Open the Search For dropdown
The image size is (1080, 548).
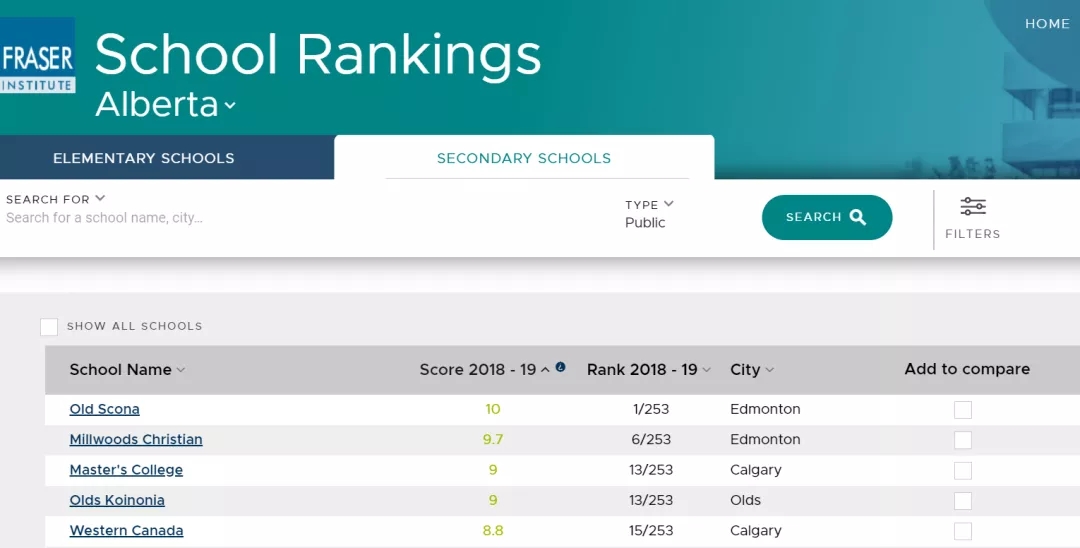(x=56, y=199)
